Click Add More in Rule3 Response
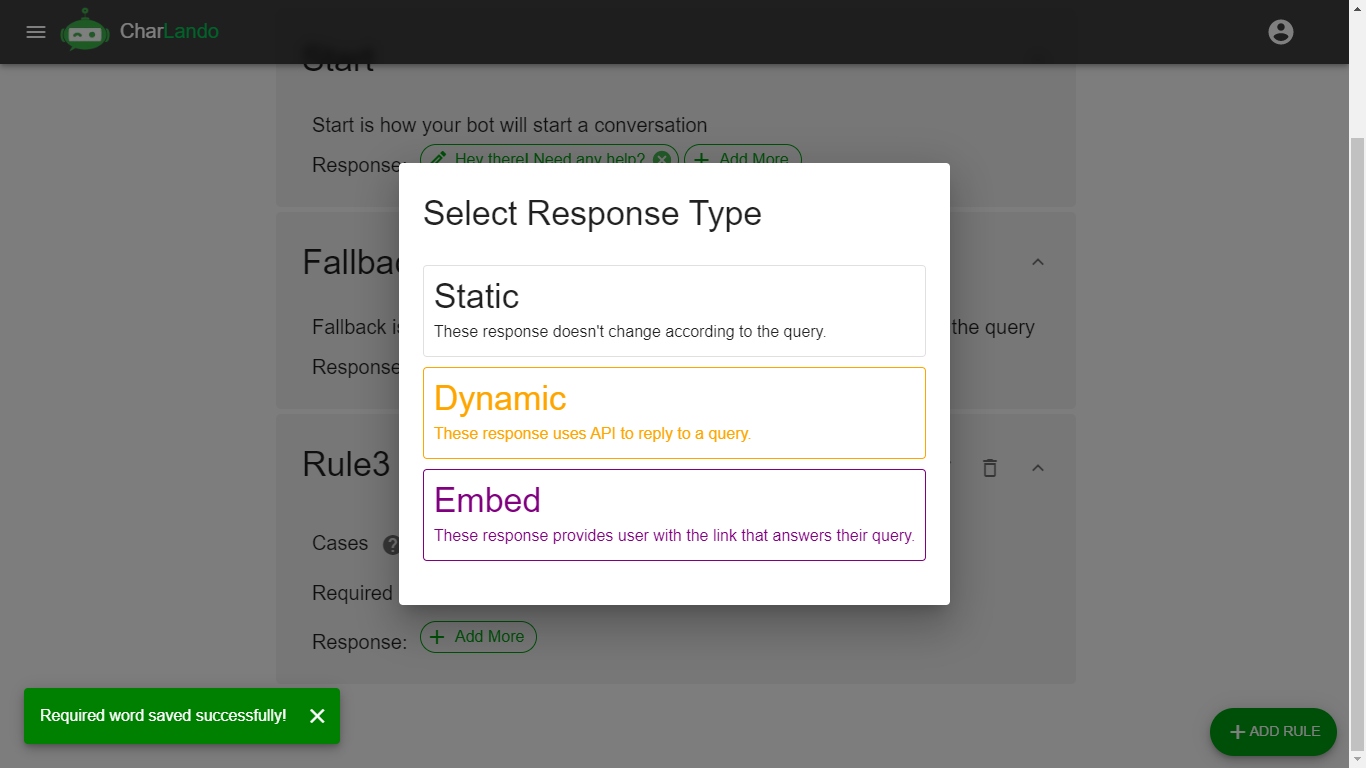The width and height of the screenshot is (1366, 768). [x=478, y=637]
